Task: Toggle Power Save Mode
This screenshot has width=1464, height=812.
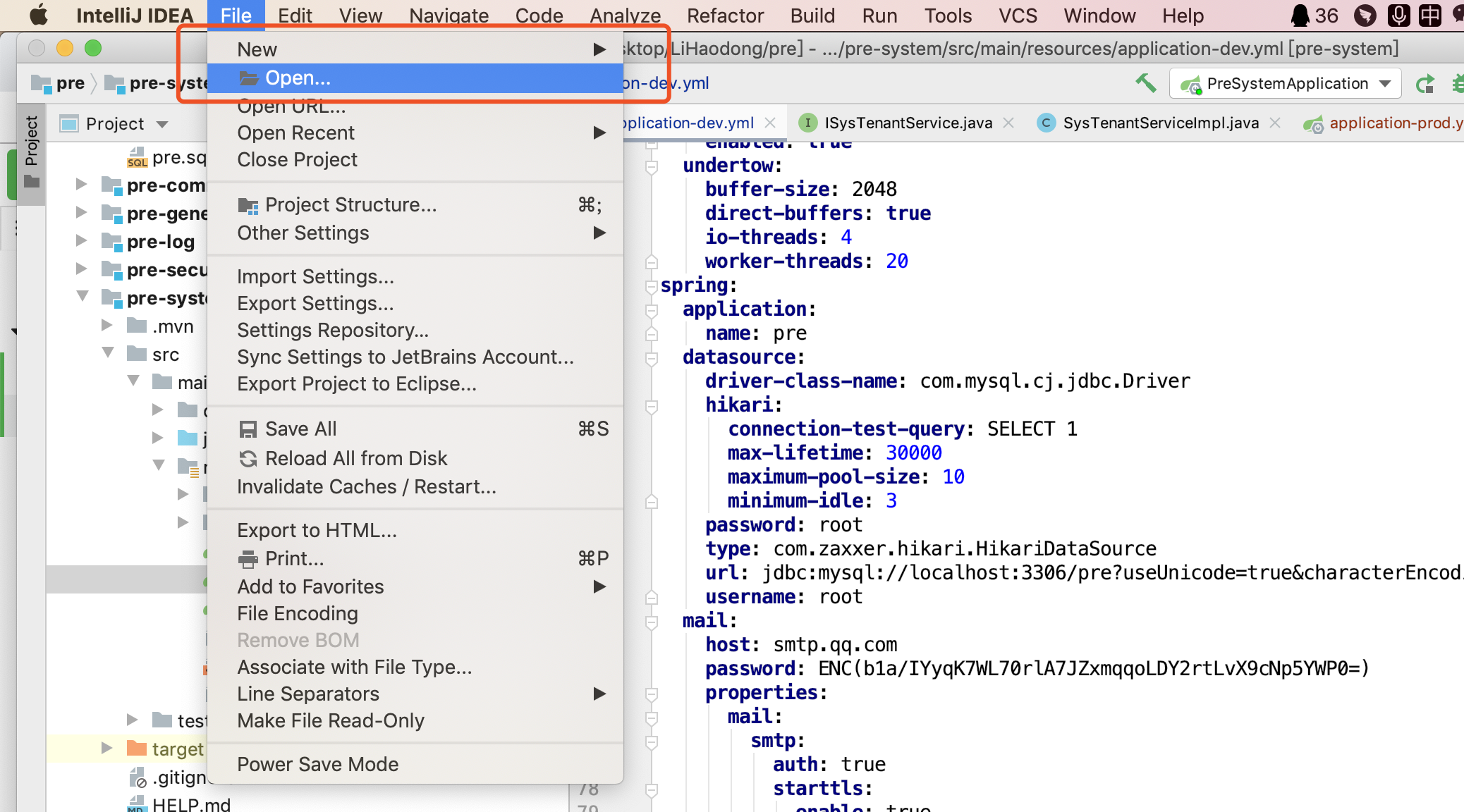Action: click(x=415, y=764)
